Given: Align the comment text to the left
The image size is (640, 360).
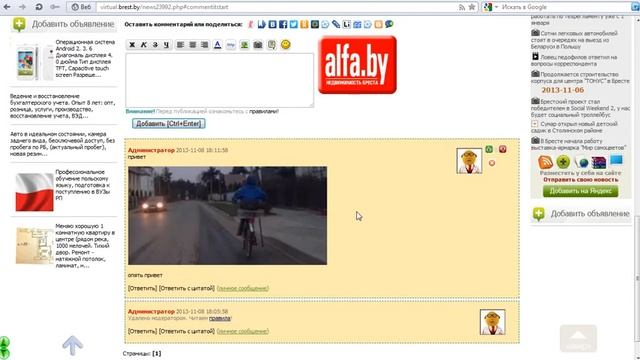Looking at the screenshot, I should (x=180, y=45).
